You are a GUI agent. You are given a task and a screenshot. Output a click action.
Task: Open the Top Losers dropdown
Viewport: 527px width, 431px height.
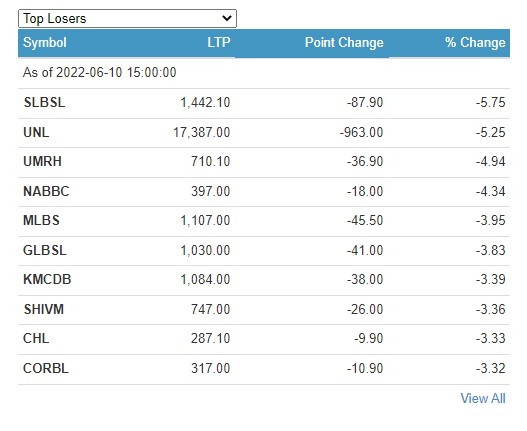click(x=127, y=18)
